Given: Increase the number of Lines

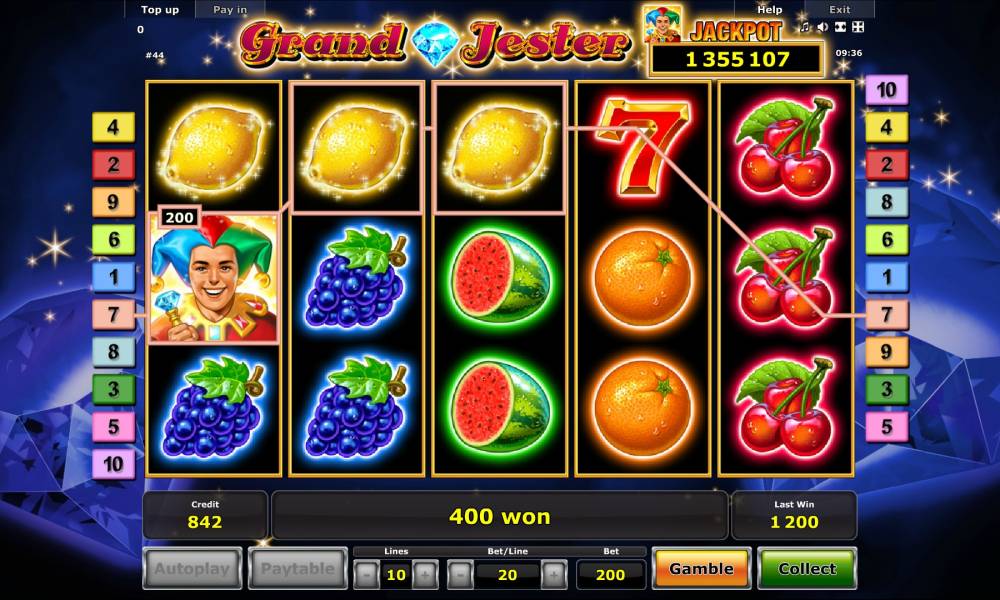Looking at the screenshot, I should (425, 574).
